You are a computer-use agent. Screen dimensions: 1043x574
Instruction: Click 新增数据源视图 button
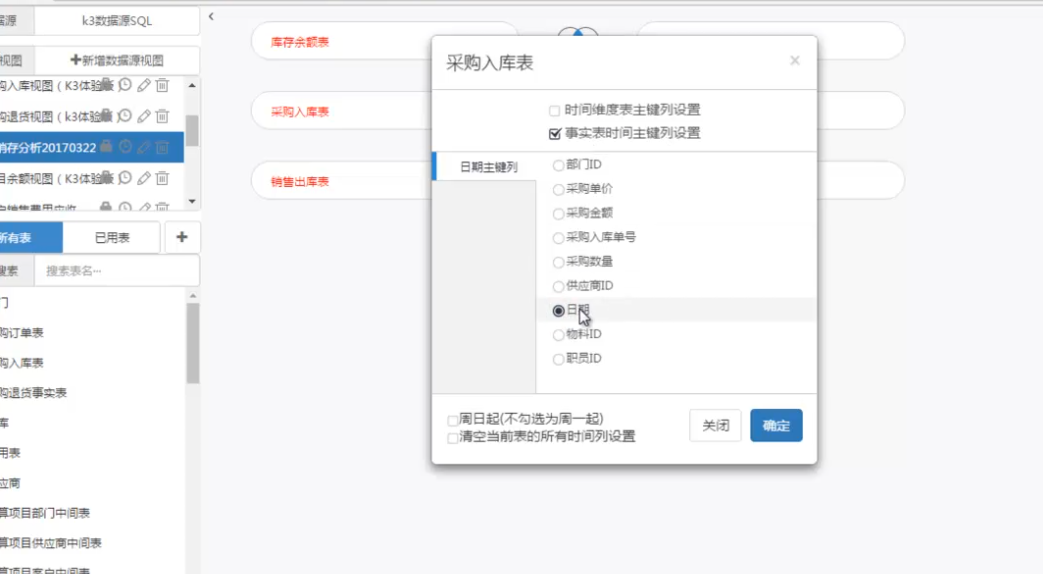117,61
